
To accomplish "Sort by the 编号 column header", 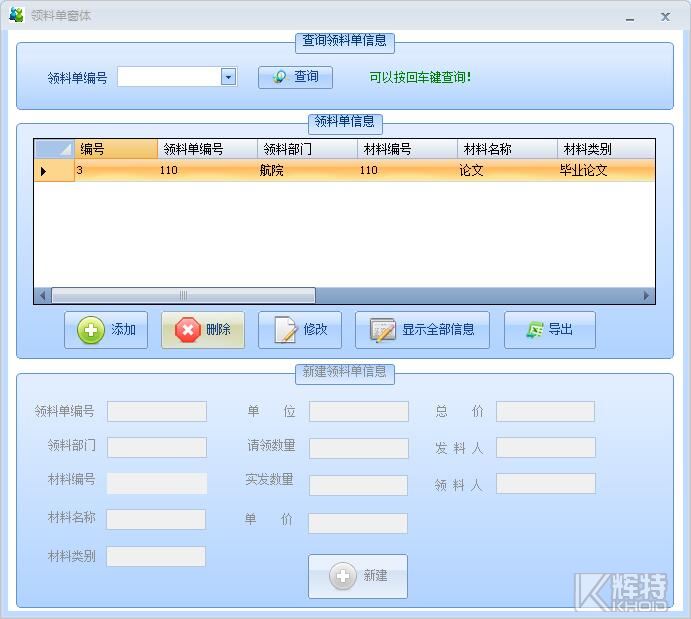I will pos(116,149).
